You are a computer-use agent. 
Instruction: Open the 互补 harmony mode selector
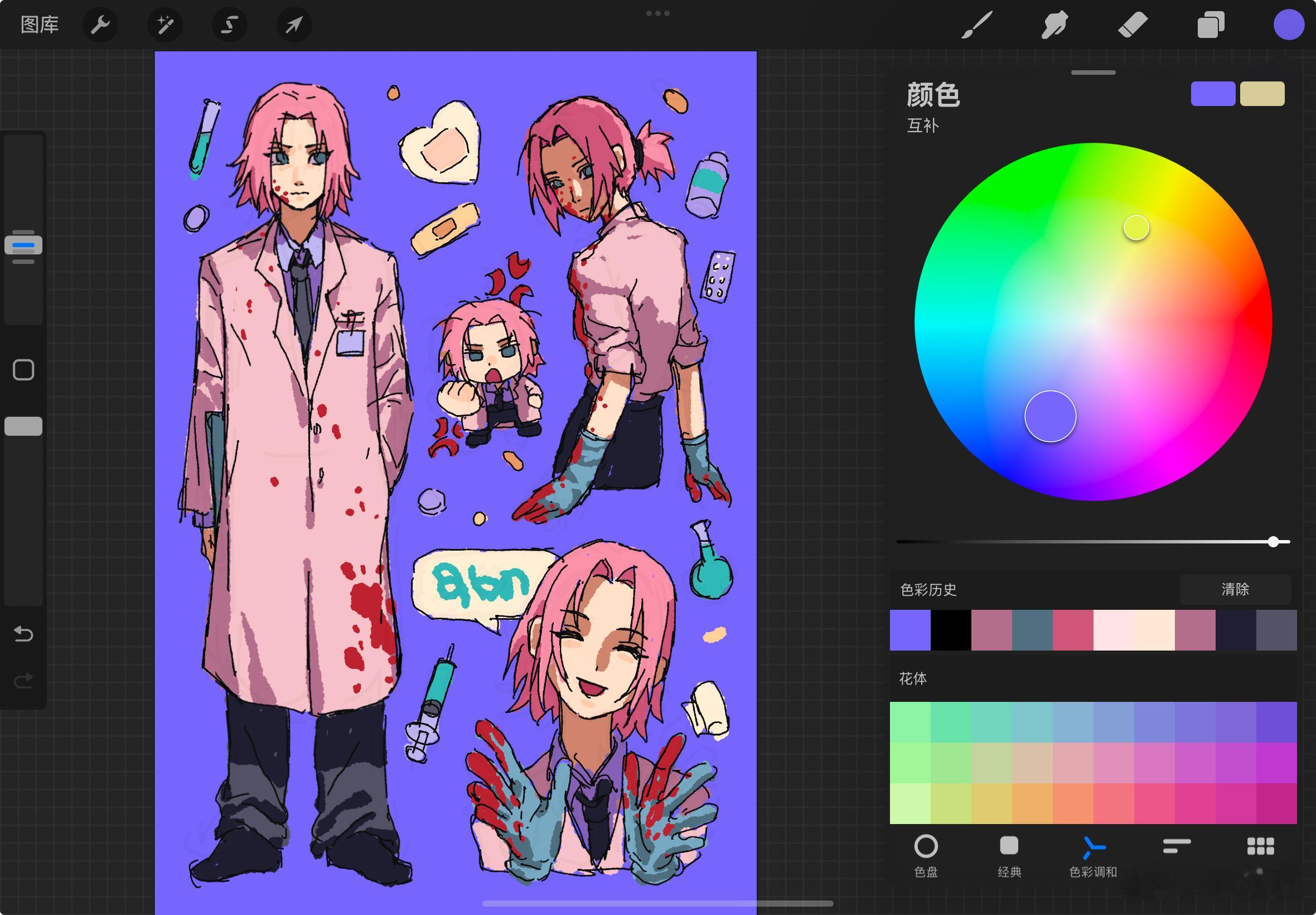[922, 126]
